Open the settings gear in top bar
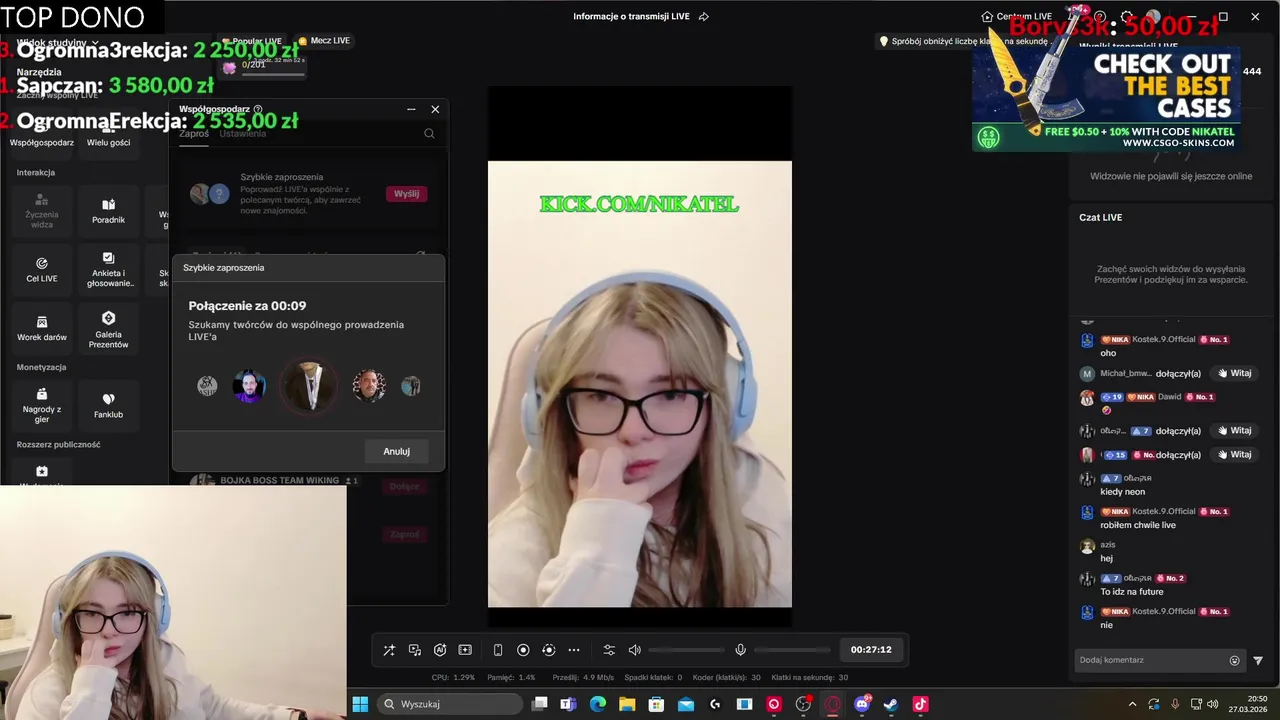This screenshot has width=1280, height=720. [x=1127, y=16]
